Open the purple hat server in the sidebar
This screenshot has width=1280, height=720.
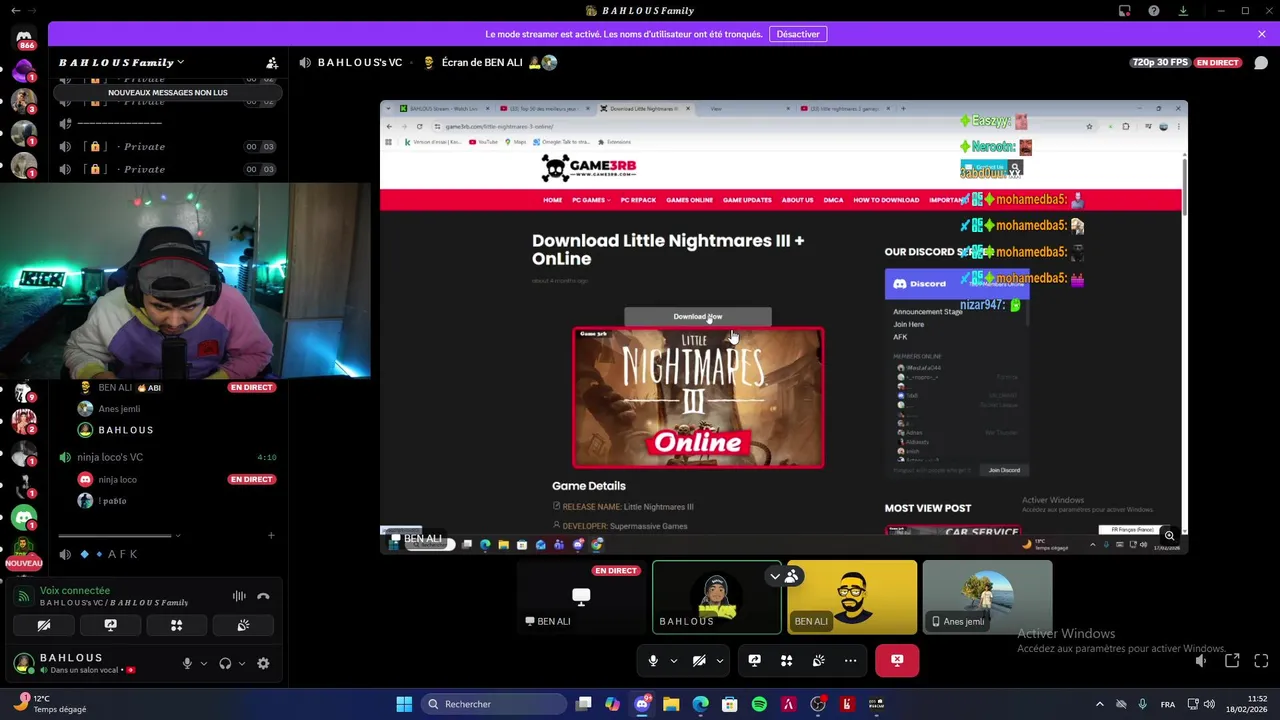point(24,71)
